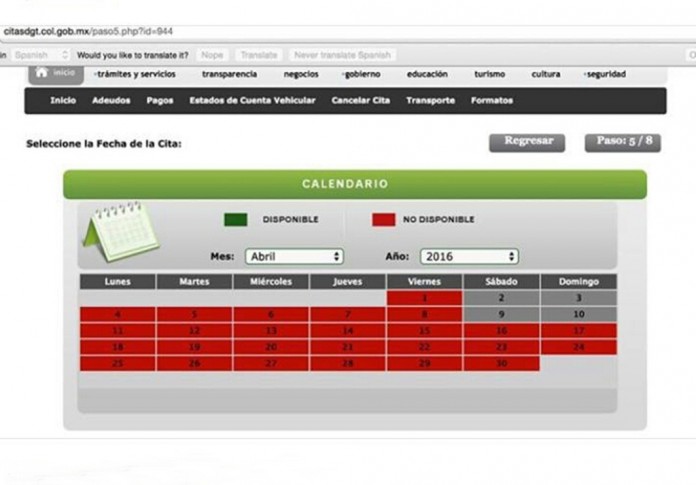Click the green calendar illustration icon
Viewport: 696px width, 485px height.
[121, 231]
